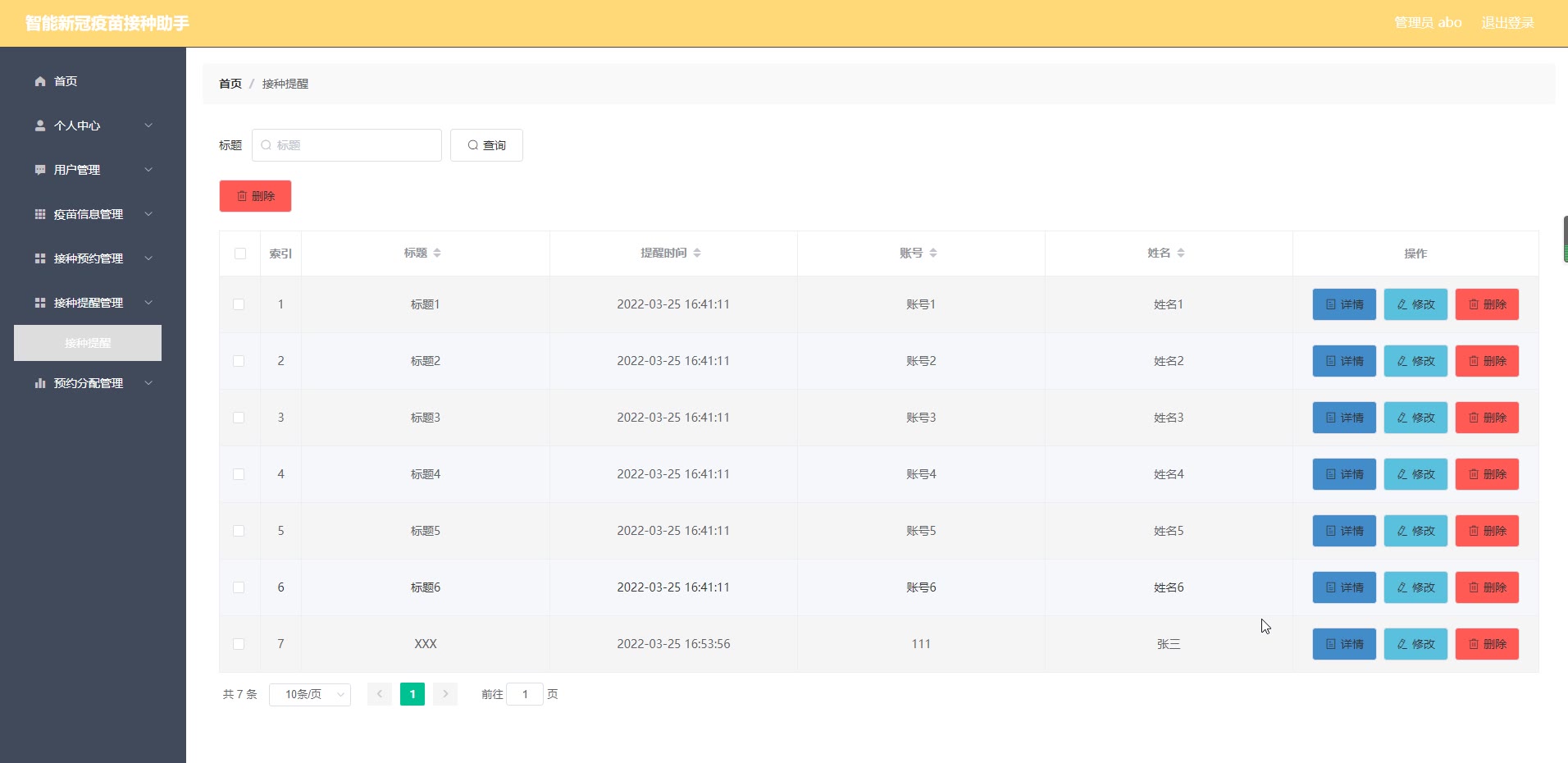Click 修改 for row 标题2

point(1415,361)
